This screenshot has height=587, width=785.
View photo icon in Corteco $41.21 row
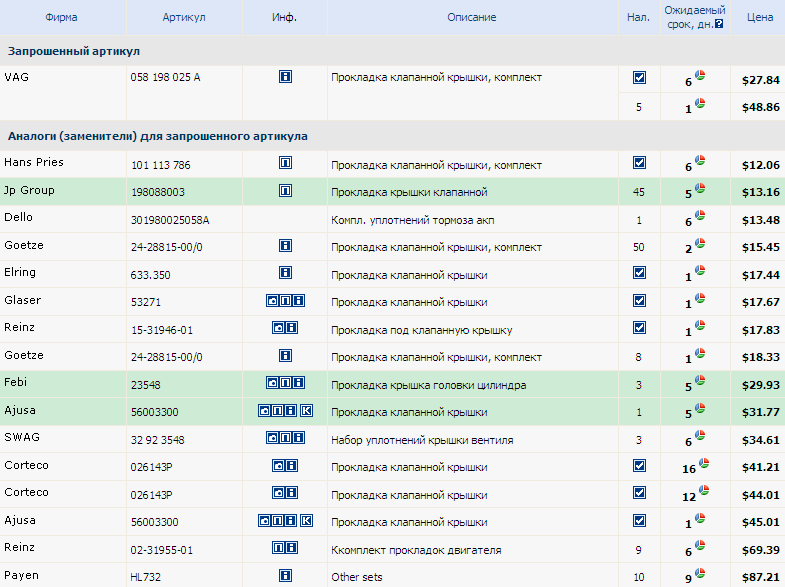(x=278, y=466)
